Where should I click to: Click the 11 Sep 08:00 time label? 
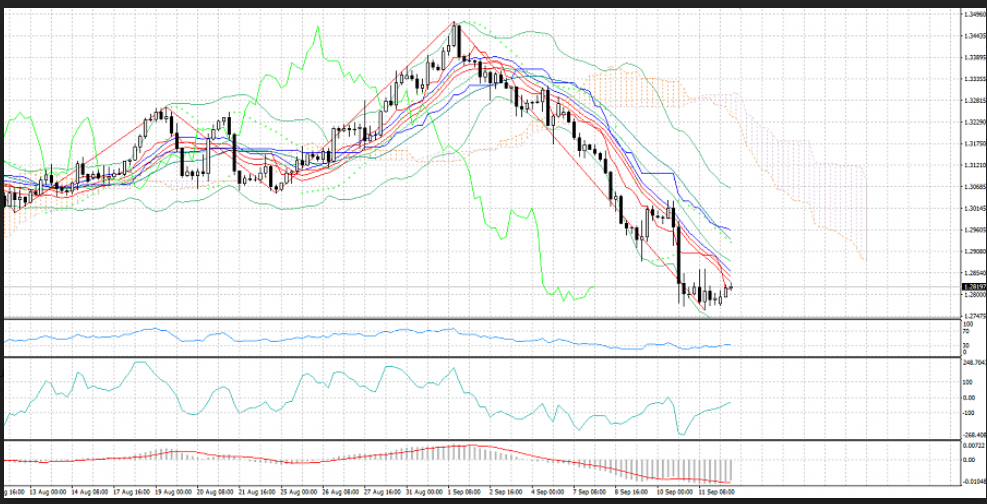718,491
